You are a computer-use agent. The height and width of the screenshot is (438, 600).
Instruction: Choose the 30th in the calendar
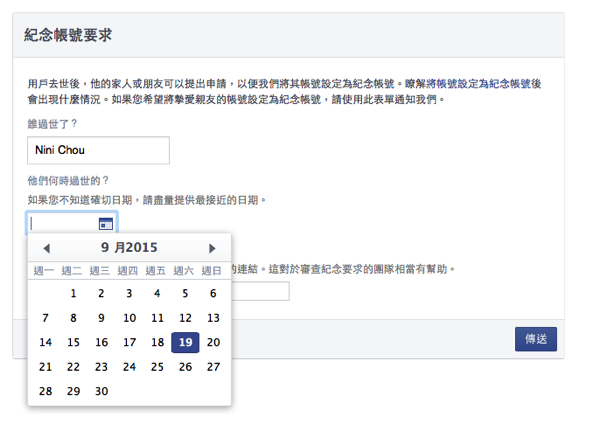(x=101, y=391)
